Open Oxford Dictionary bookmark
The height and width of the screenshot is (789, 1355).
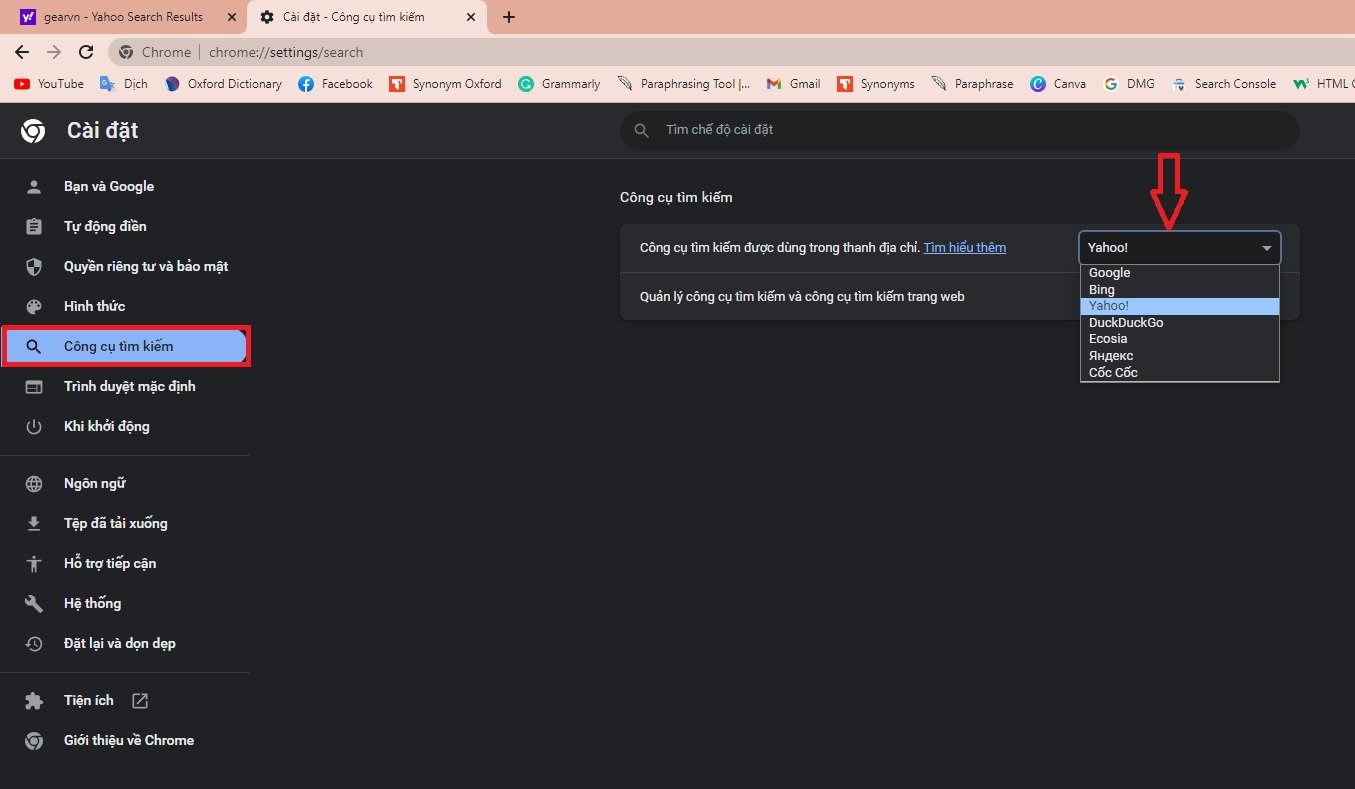tap(223, 84)
